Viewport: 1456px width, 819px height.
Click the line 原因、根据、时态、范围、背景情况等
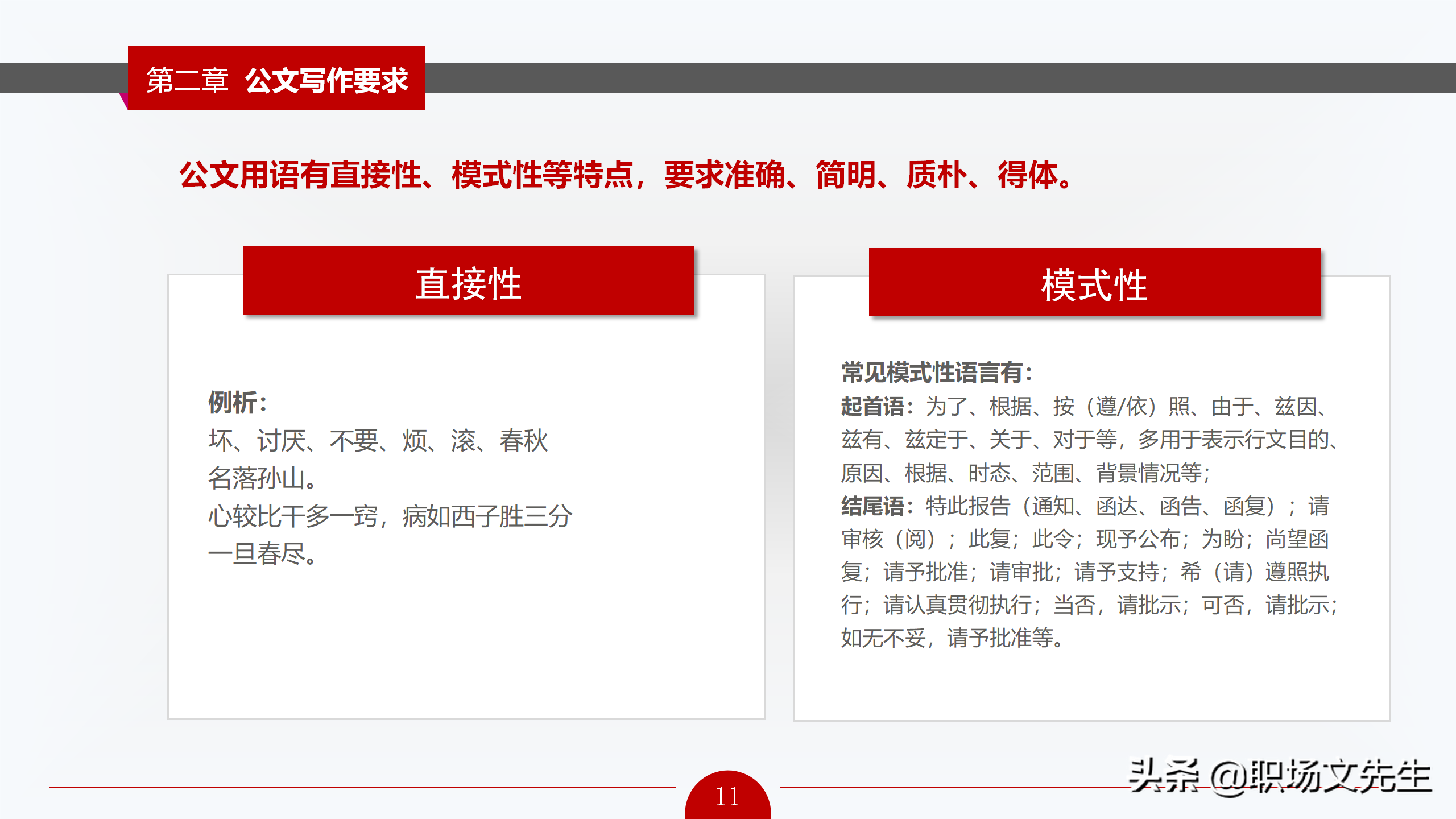tap(1025, 473)
